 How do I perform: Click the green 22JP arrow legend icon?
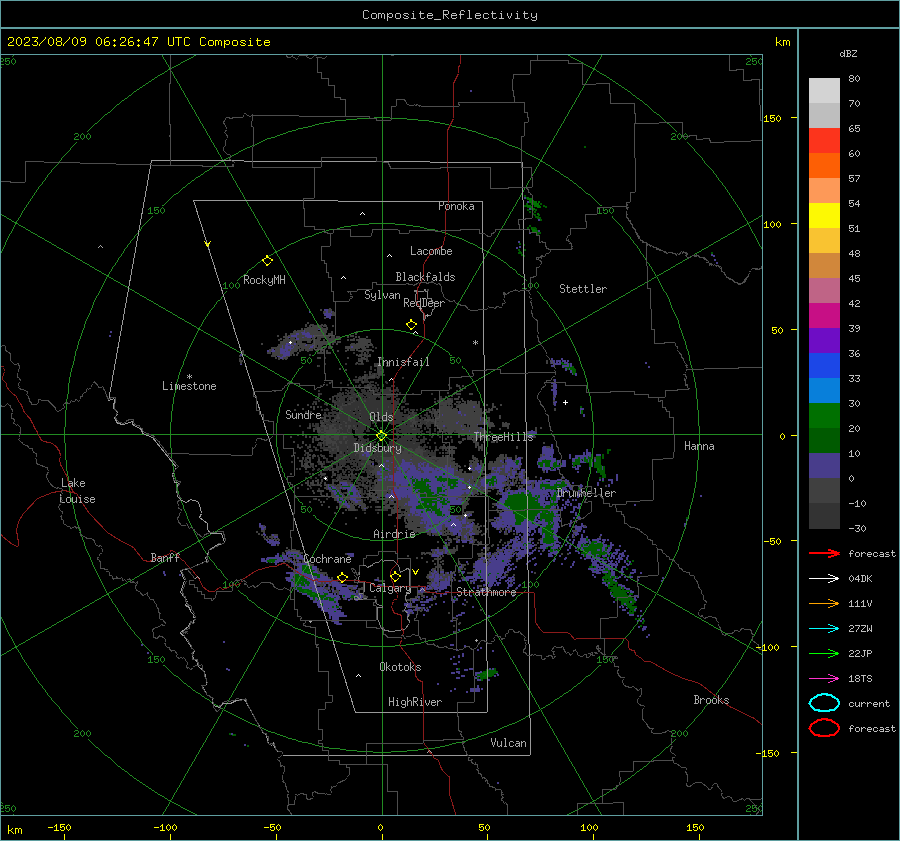point(824,653)
